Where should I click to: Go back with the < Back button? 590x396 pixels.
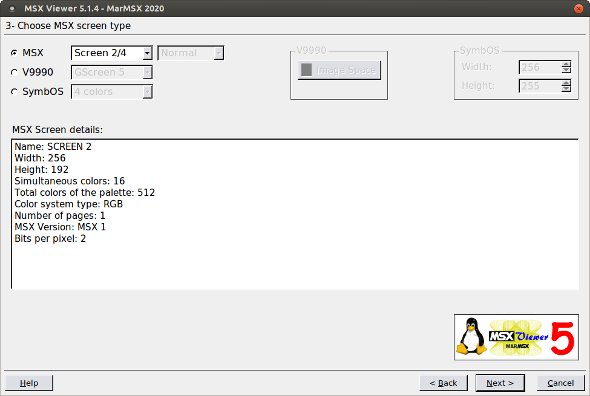(443, 383)
